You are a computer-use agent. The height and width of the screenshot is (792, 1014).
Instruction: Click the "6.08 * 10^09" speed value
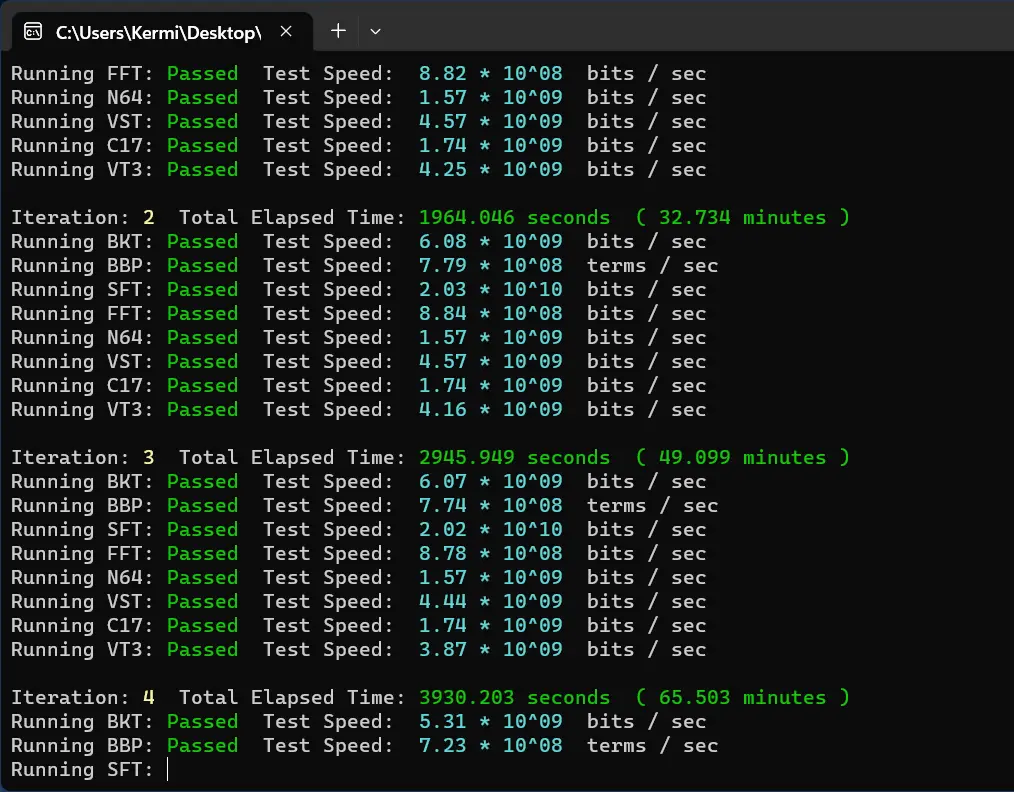(x=490, y=241)
